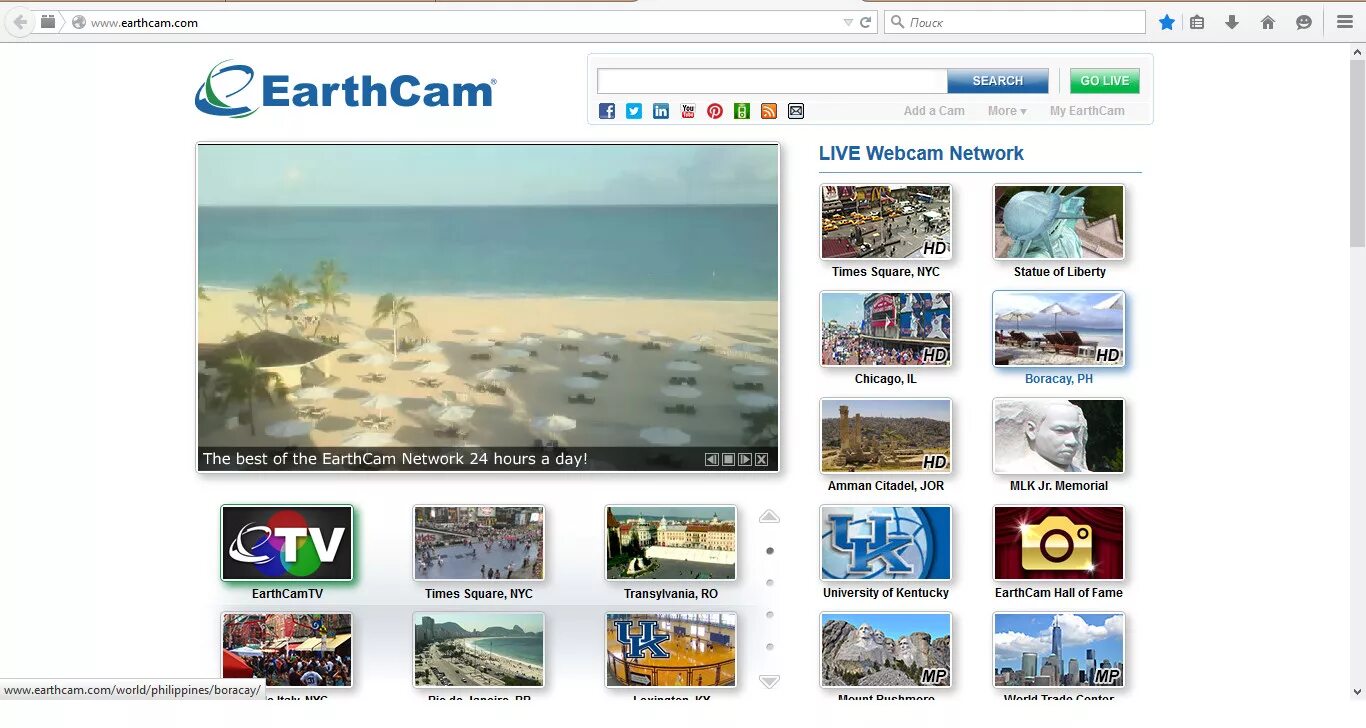The height and width of the screenshot is (728, 1366).
Task: Open the EarthCamTV thumbnail
Action: click(287, 543)
